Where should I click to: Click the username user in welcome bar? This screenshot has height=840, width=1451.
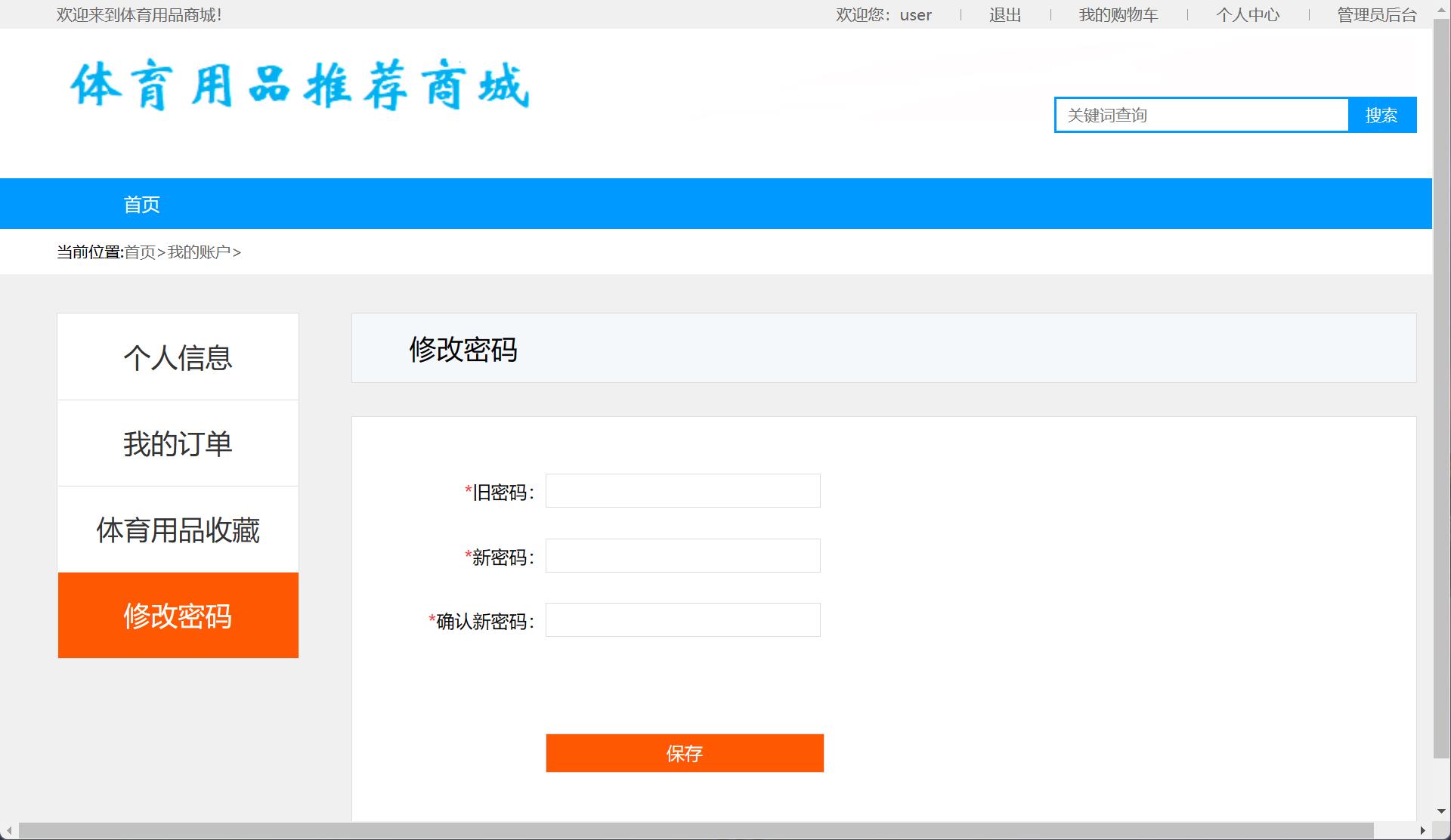point(914,14)
